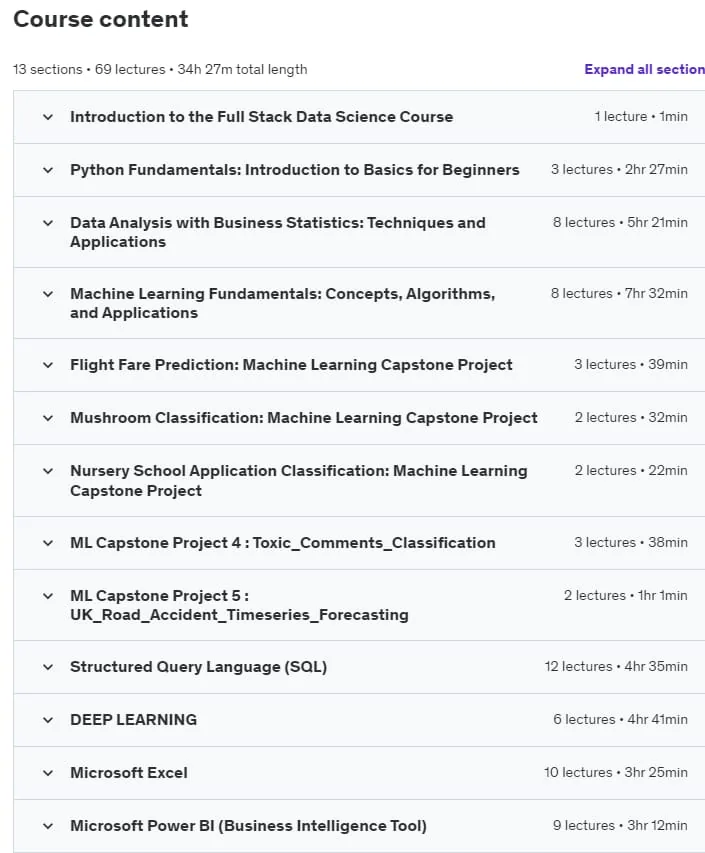Screen dimensions: 705x853
Task: Click the Expand all sections link
Action: coord(645,69)
